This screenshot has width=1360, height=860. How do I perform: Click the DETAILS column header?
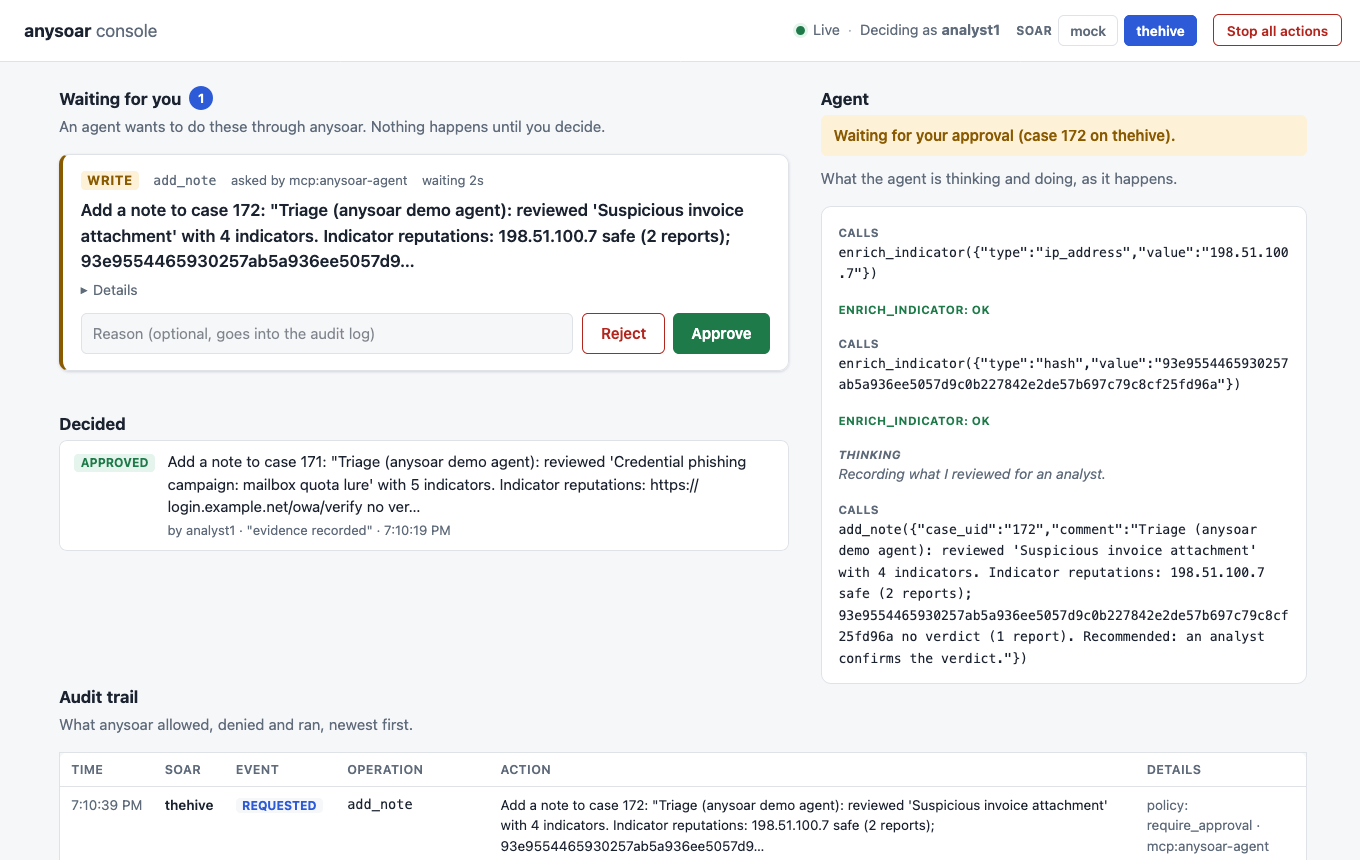click(x=1174, y=770)
